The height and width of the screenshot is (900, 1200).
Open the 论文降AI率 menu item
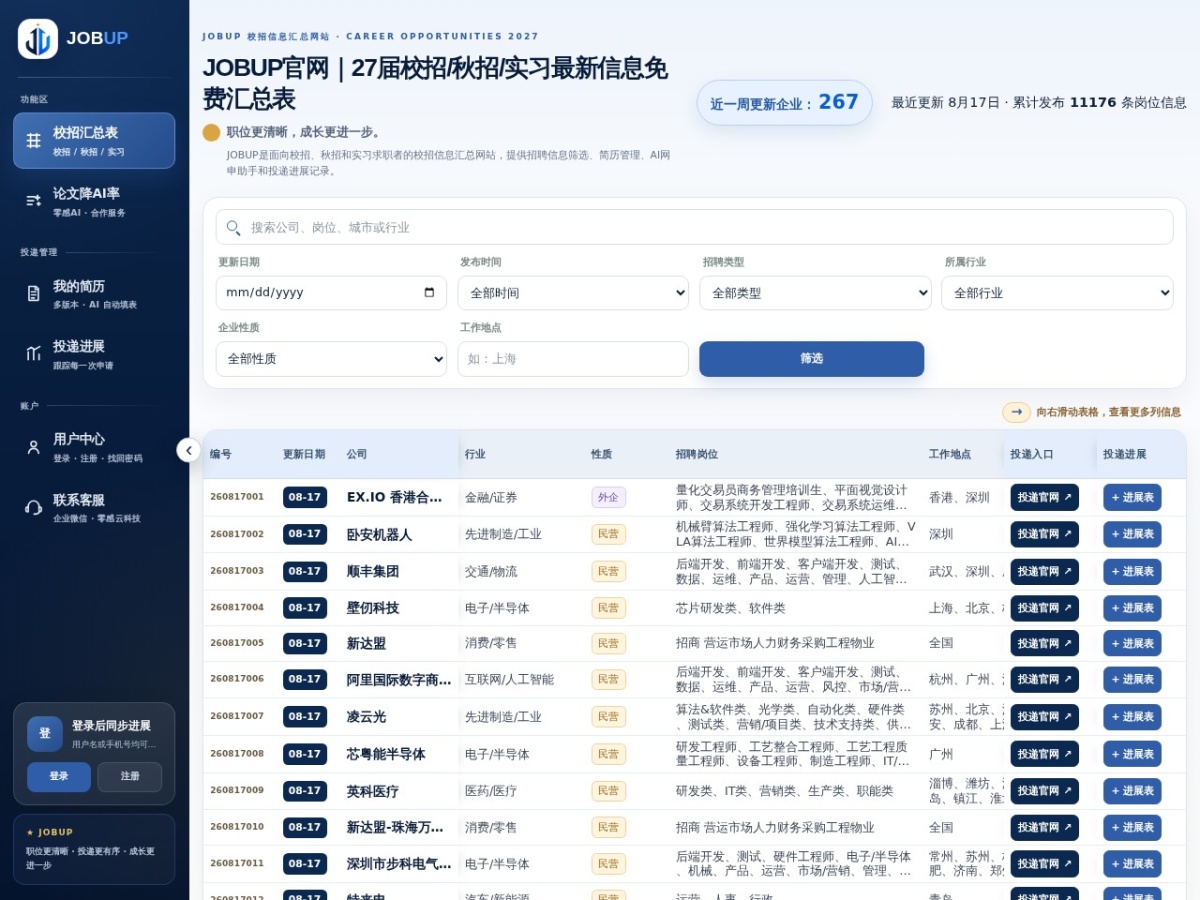pos(94,201)
